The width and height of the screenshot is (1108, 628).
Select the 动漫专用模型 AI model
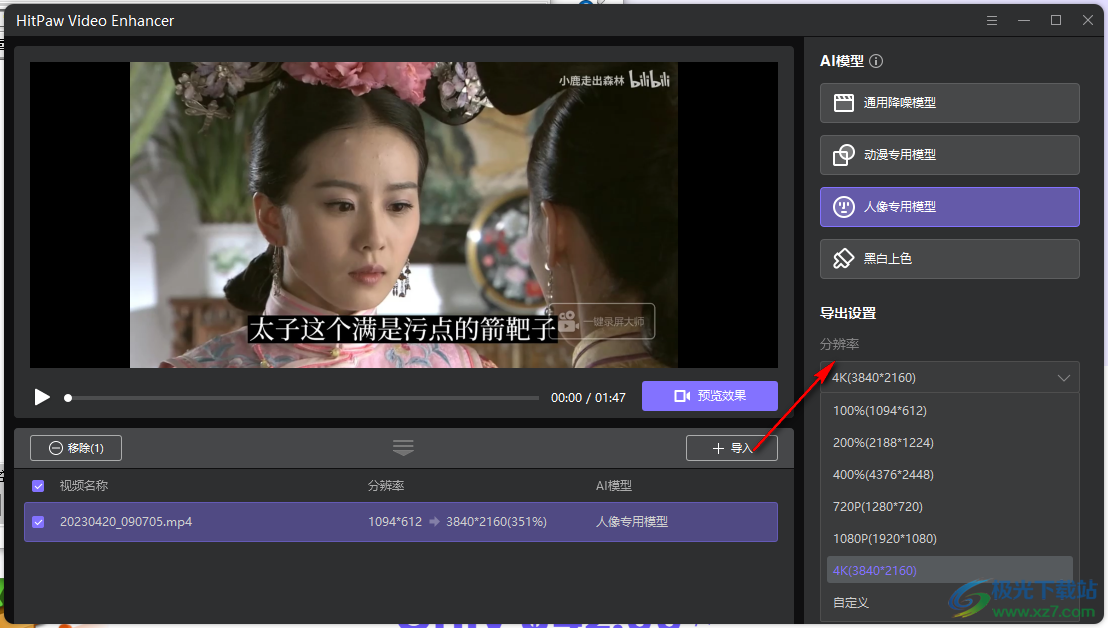tap(949, 155)
